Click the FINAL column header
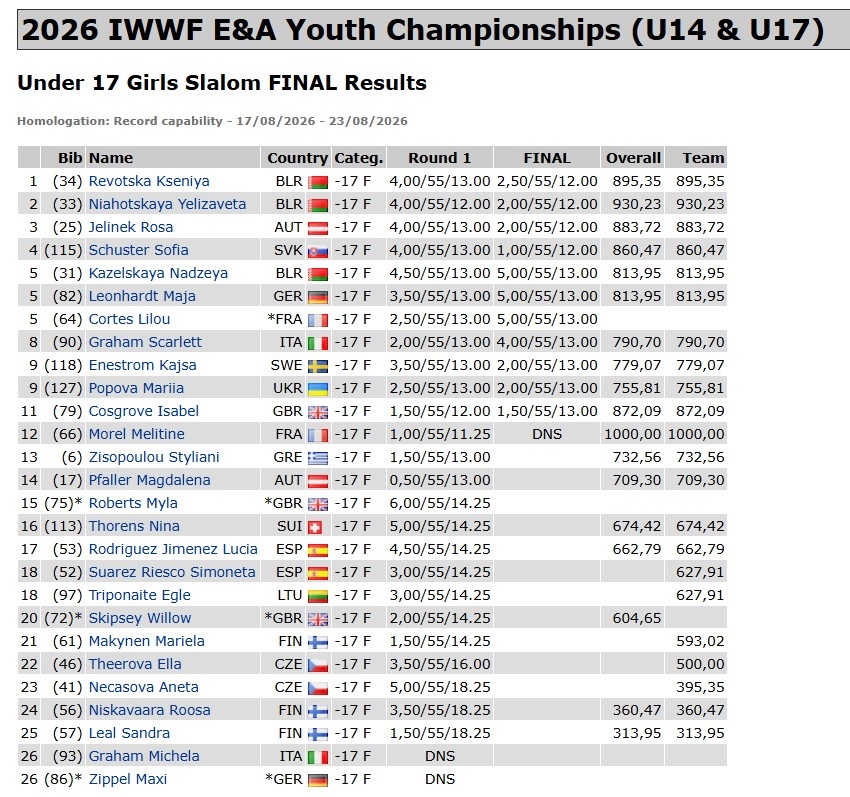Viewport: 850px width, 797px height. tap(546, 158)
